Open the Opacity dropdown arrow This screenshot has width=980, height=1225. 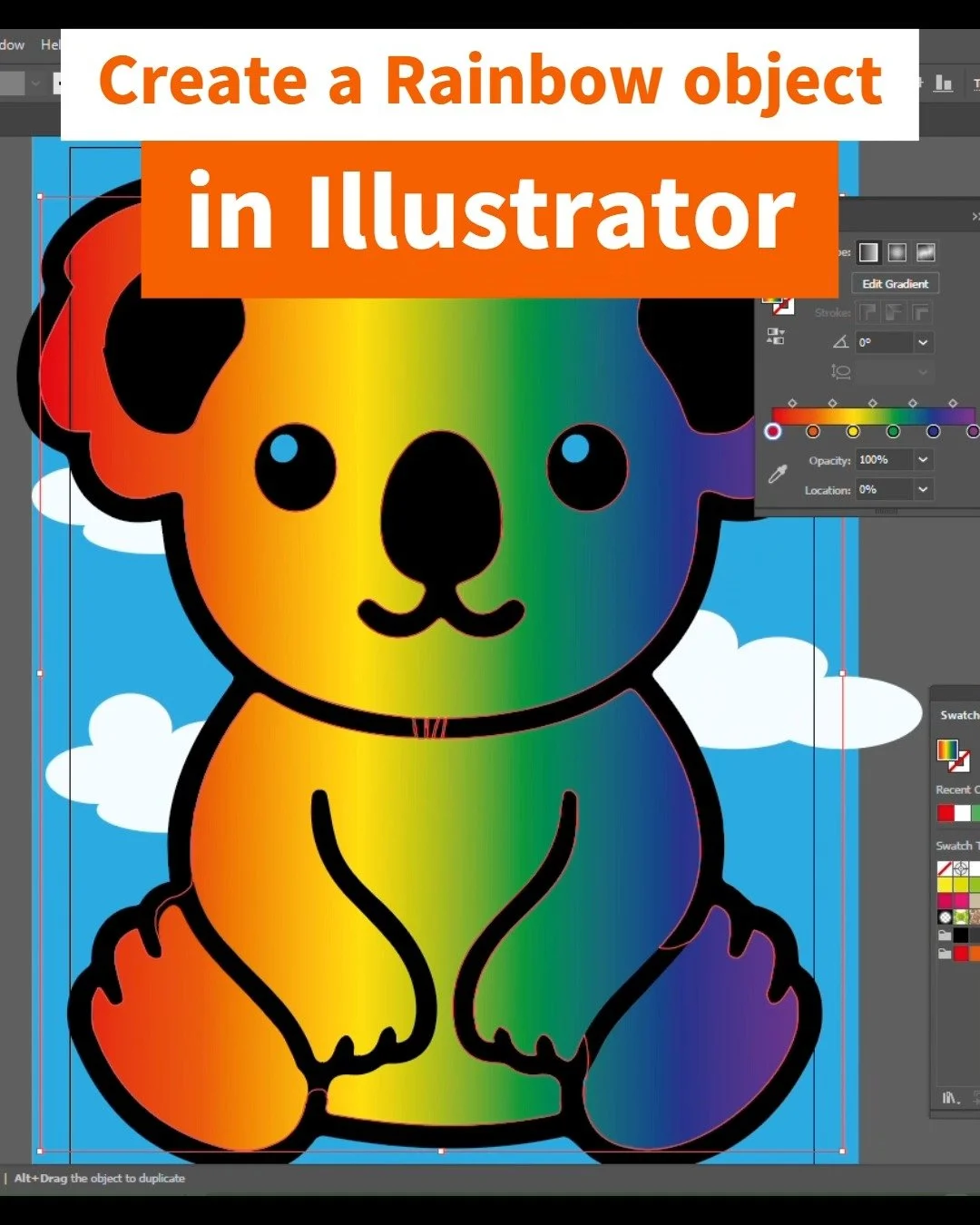point(923,460)
